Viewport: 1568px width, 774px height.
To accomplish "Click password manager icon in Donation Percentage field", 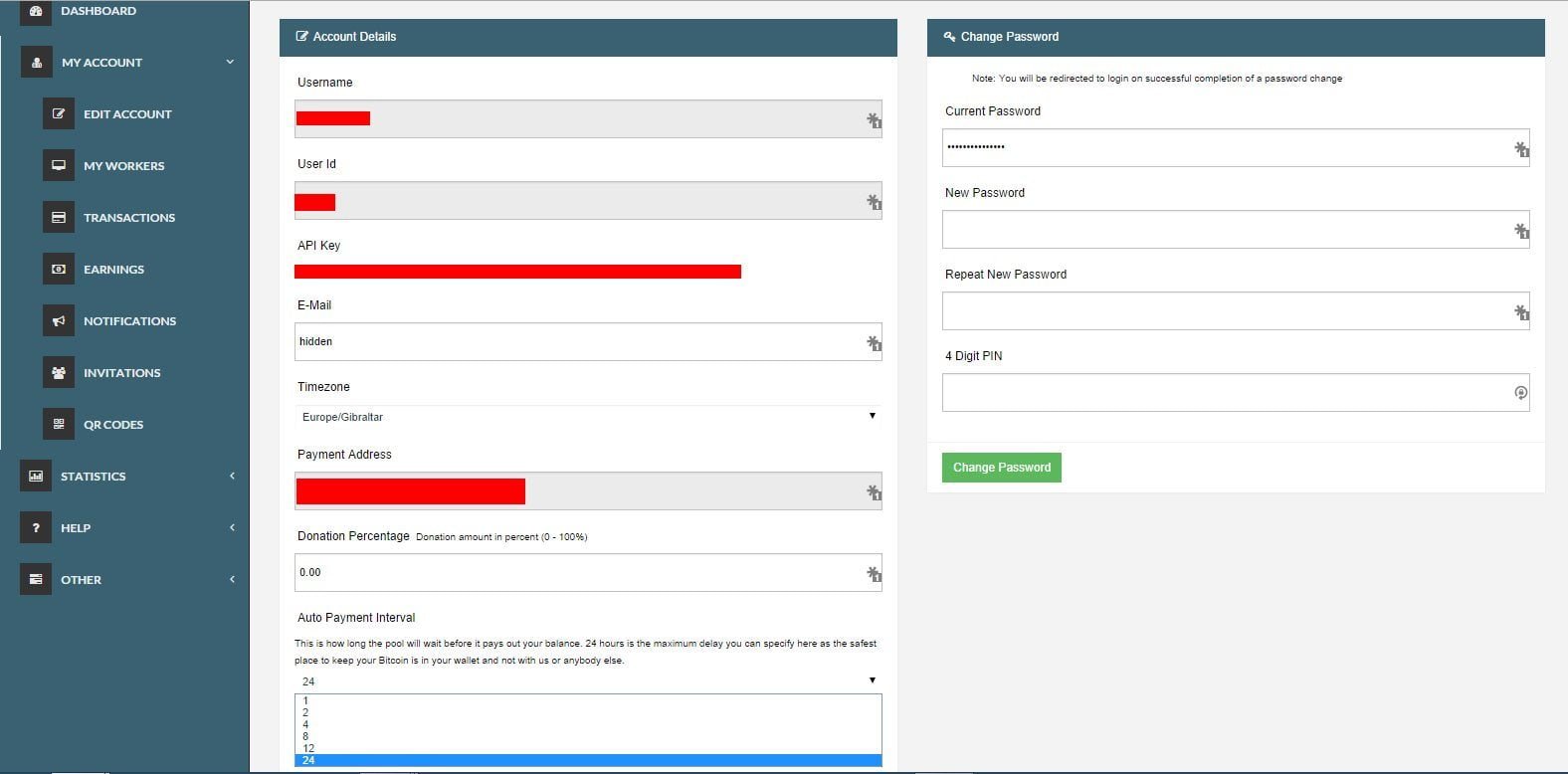I will click(x=874, y=574).
